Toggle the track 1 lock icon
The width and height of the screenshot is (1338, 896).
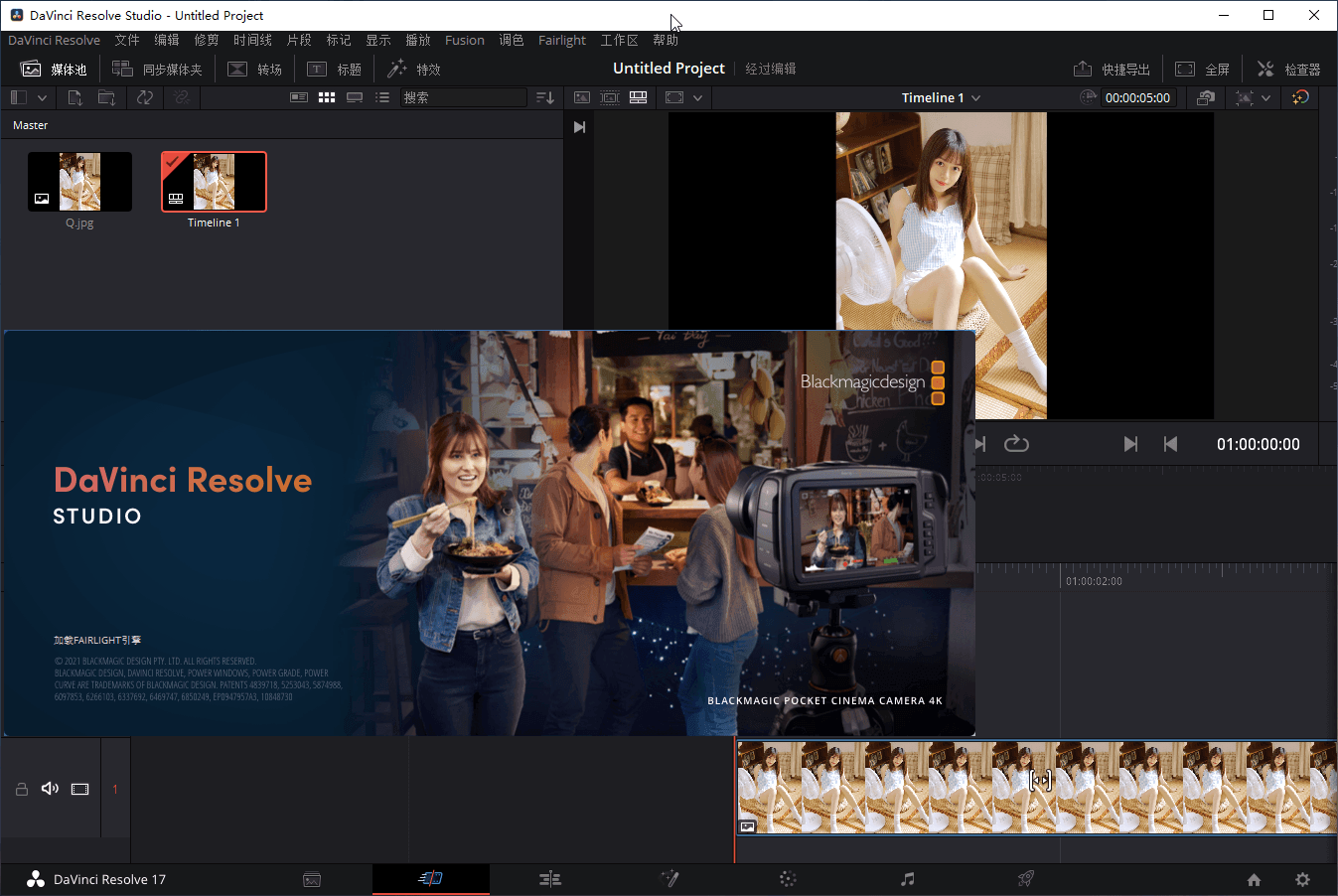pos(22,789)
